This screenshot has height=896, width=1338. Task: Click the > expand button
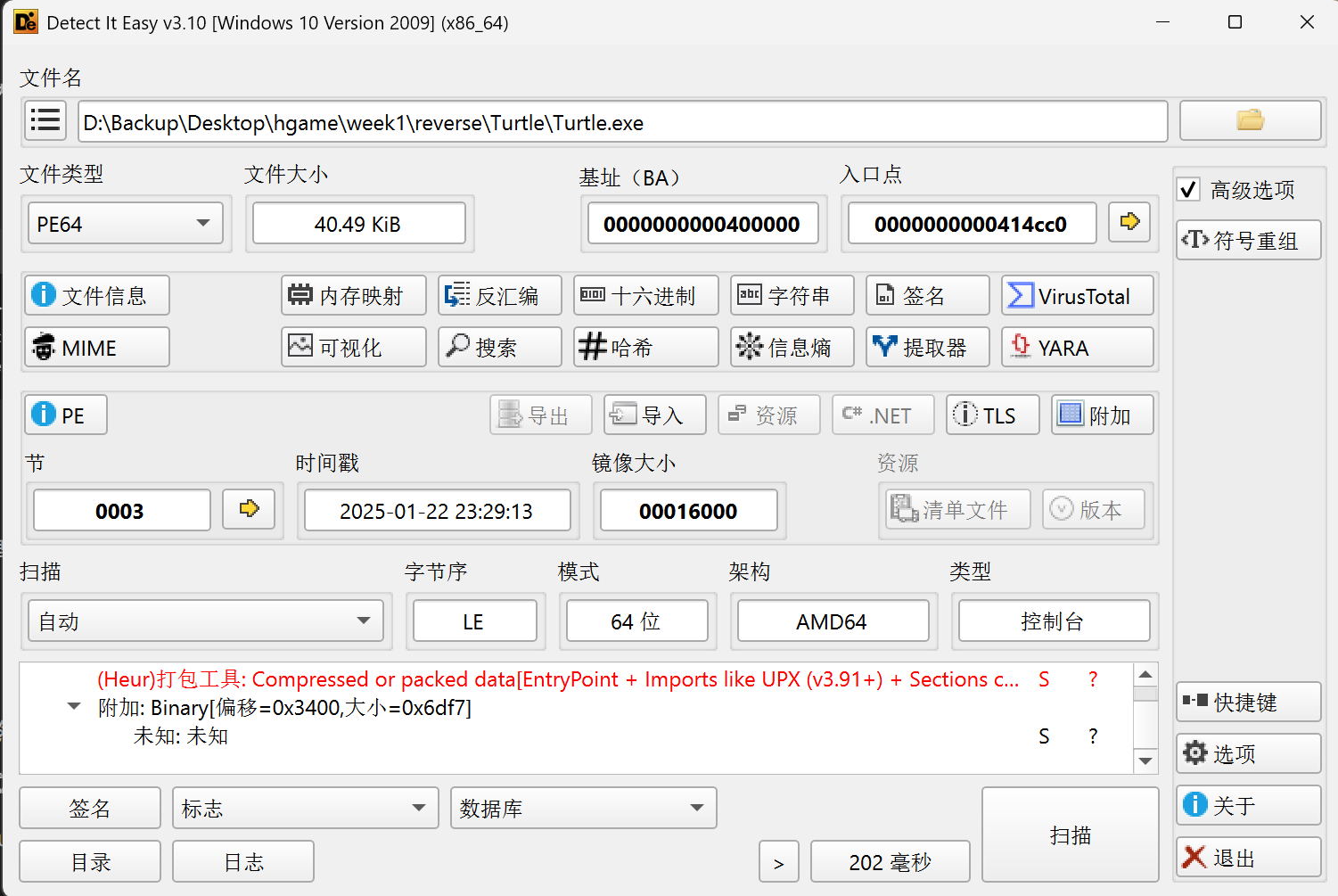click(x=779, y=861)
